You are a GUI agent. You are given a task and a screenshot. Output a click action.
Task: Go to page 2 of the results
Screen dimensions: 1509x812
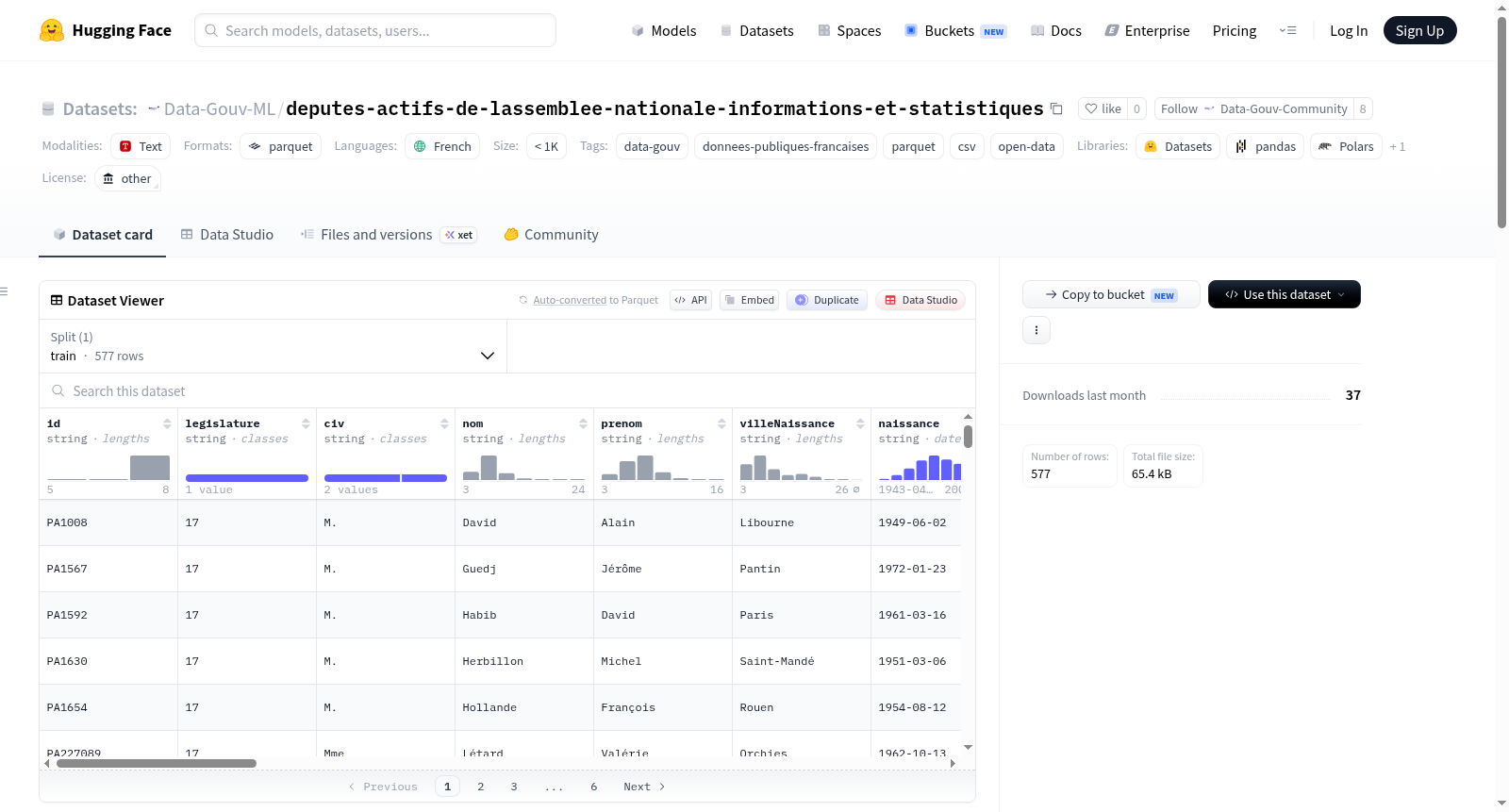coord(481,787)
